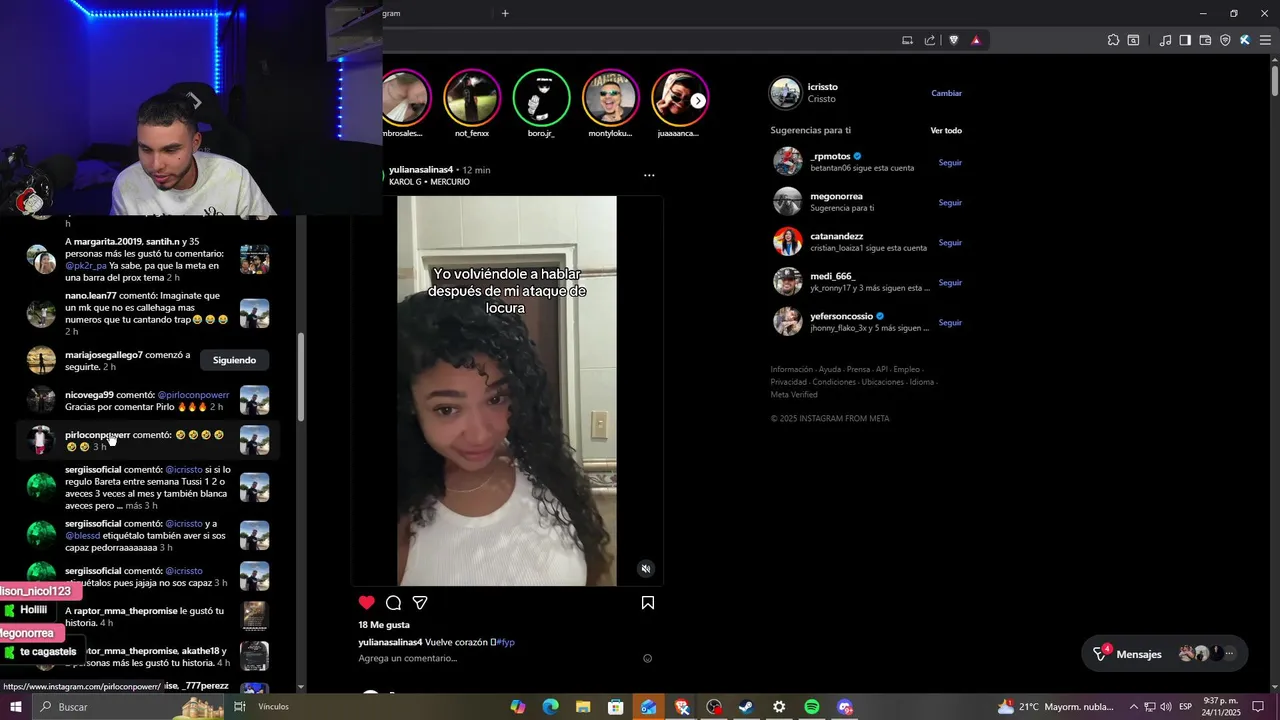Click Agrega un comentario input field
Screen dimensions: 1280x720
click(497, 658)
